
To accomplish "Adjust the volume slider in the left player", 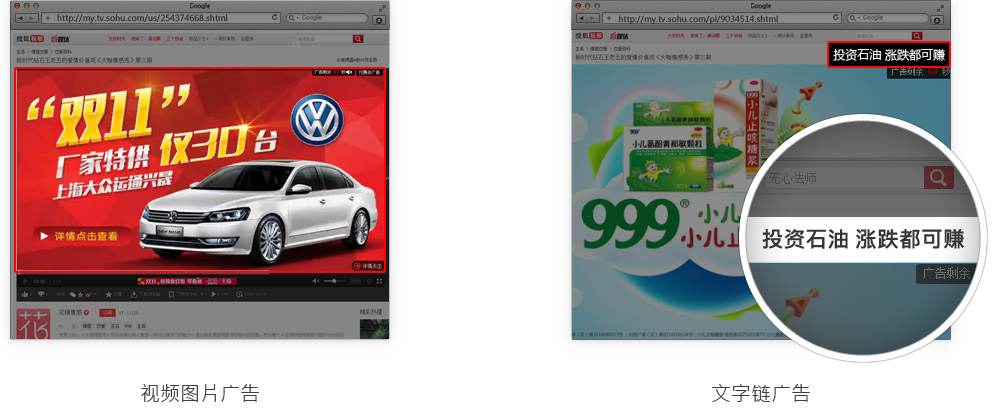I will point(334,281).
